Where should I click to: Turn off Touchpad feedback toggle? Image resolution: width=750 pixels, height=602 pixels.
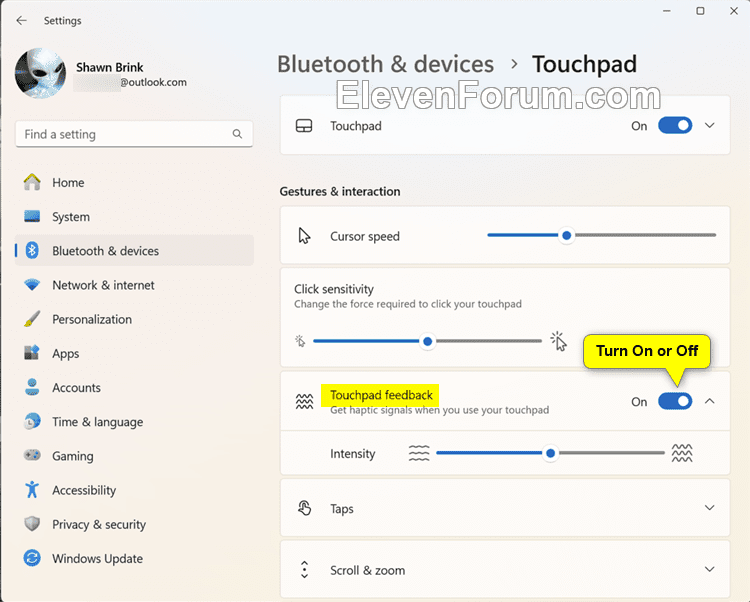(x=675, y=401)
